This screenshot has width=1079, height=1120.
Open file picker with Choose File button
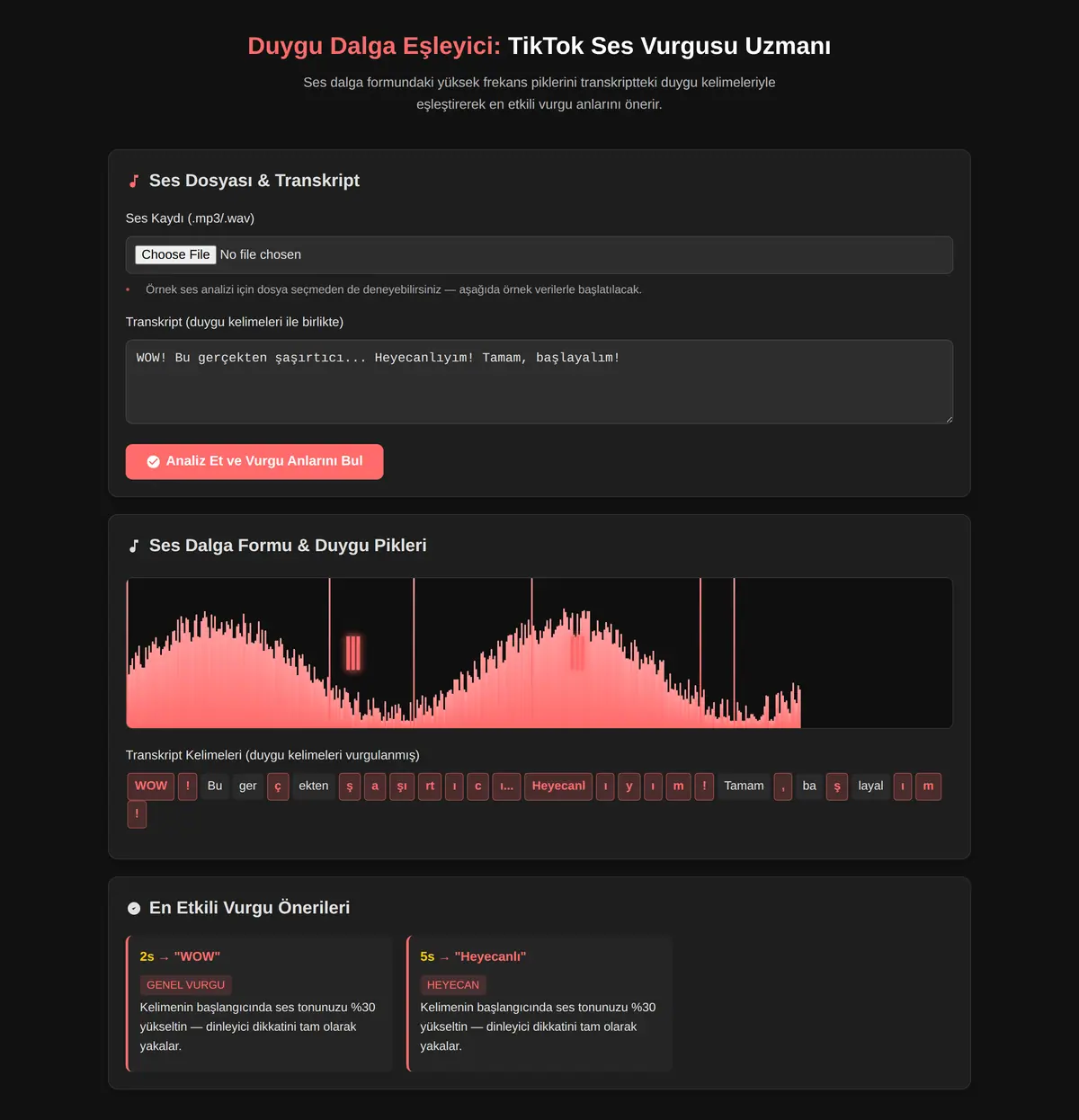coord(175,255)
